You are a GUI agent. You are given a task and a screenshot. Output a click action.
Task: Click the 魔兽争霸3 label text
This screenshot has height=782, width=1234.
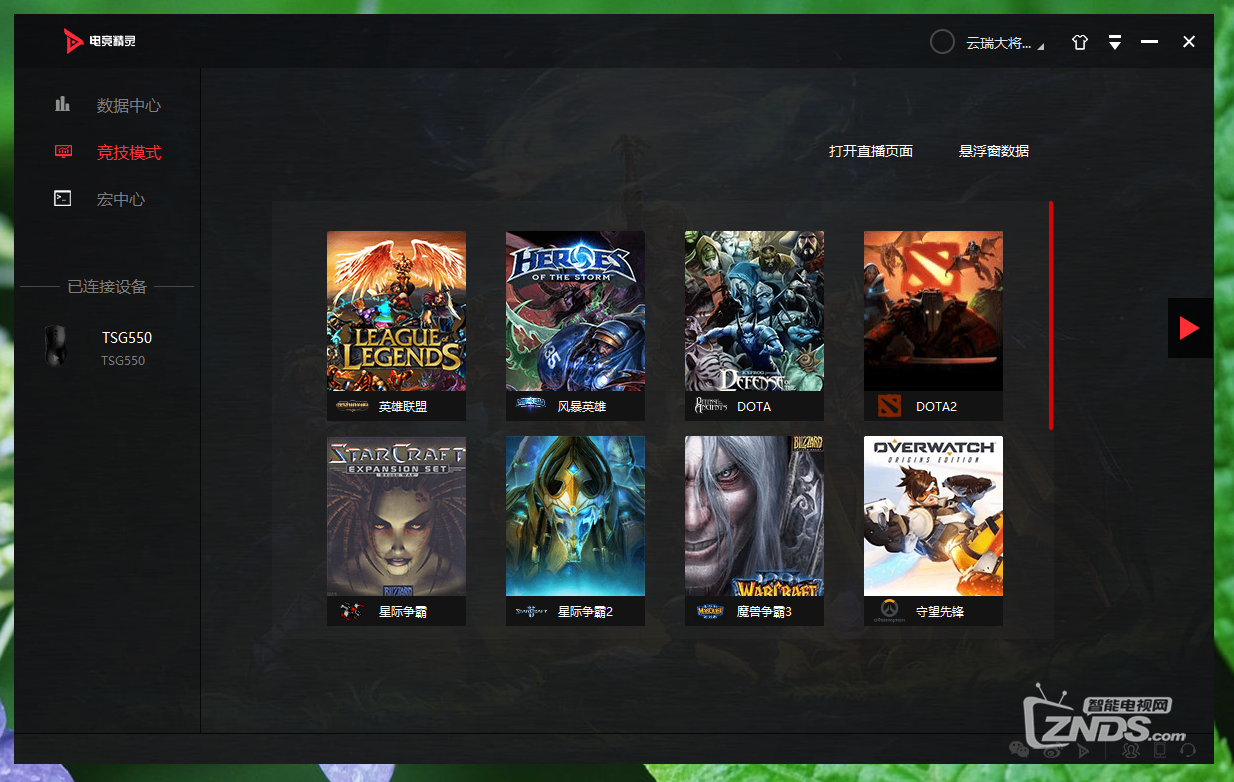point(765,611)
